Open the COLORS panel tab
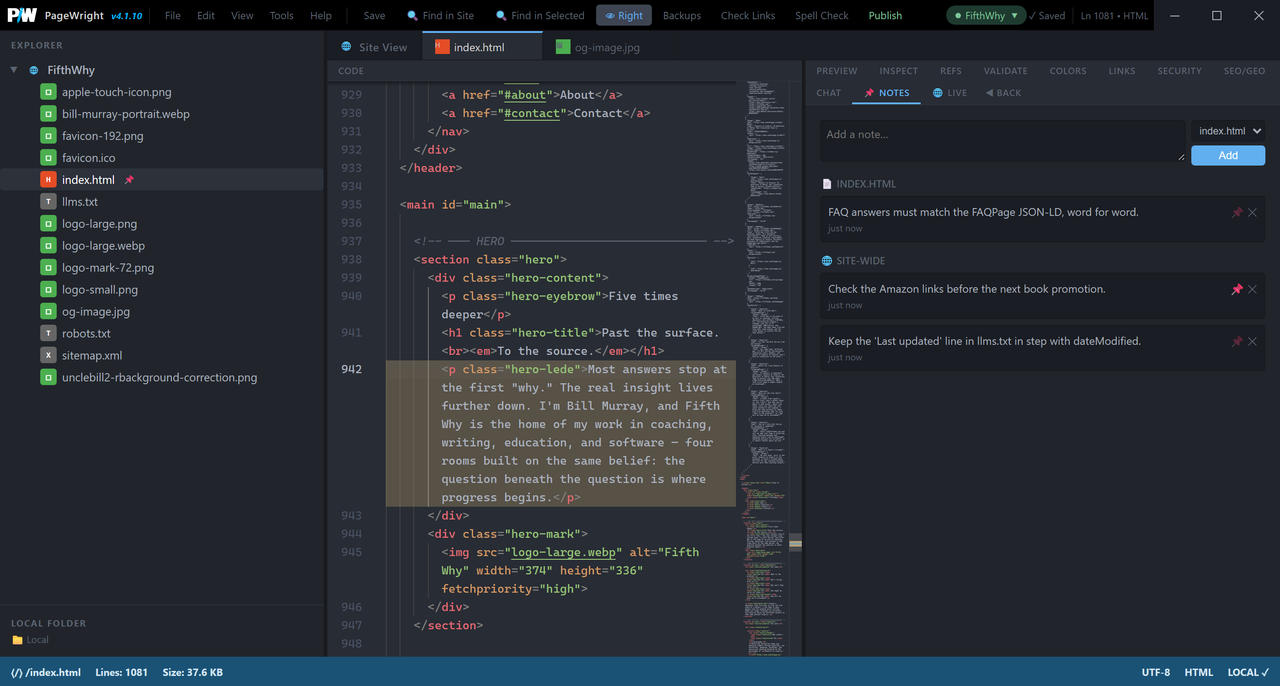The width and height of the screenshot is (1280, 686). [x=1068, y=71]
